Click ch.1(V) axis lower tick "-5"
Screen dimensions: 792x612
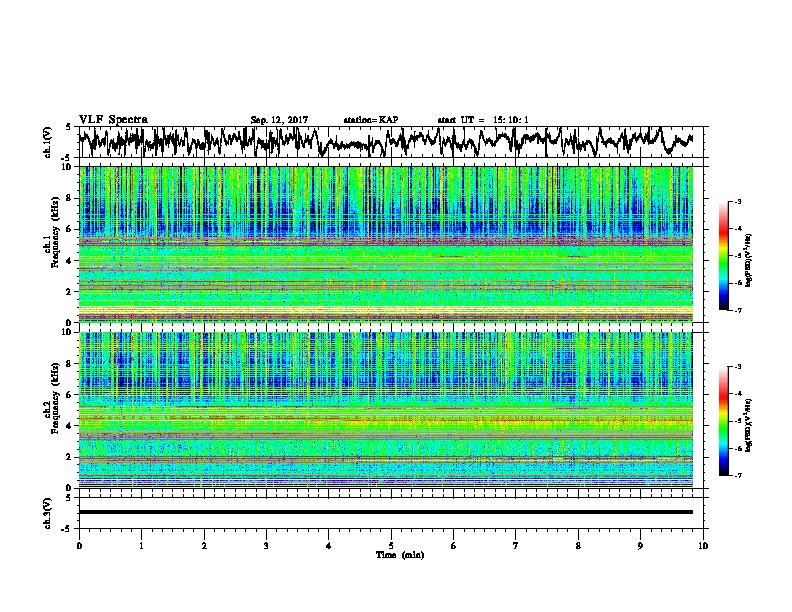pyautogui.click(x=67, y=158)
